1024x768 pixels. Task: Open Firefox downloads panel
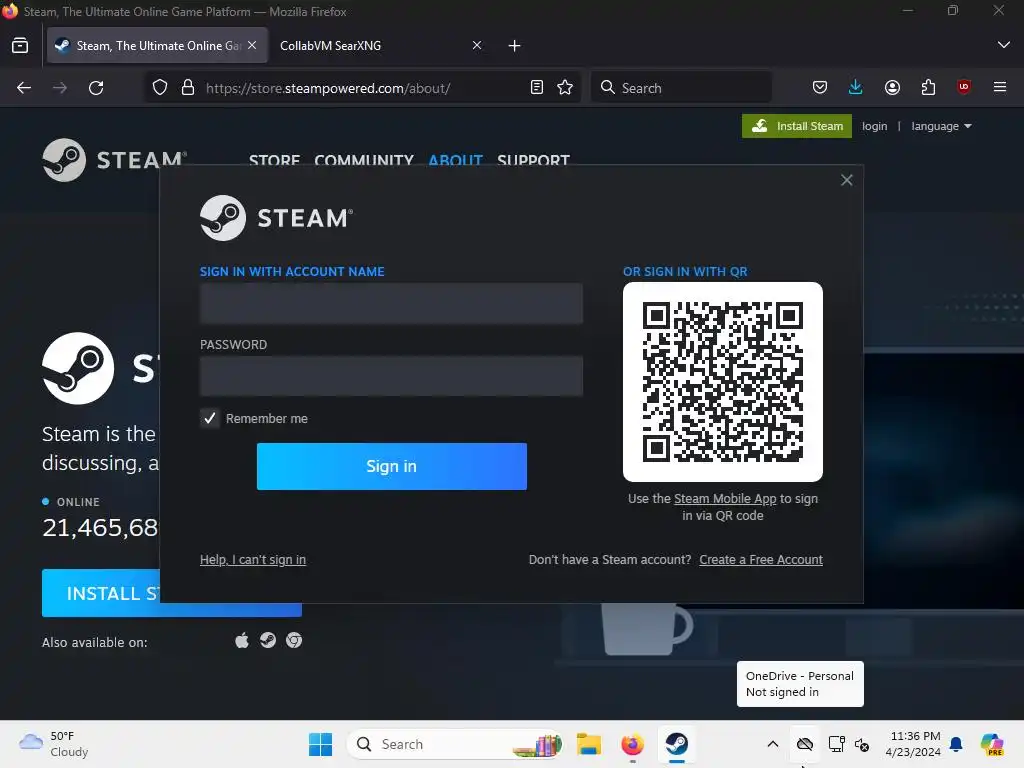pos(856,88)
